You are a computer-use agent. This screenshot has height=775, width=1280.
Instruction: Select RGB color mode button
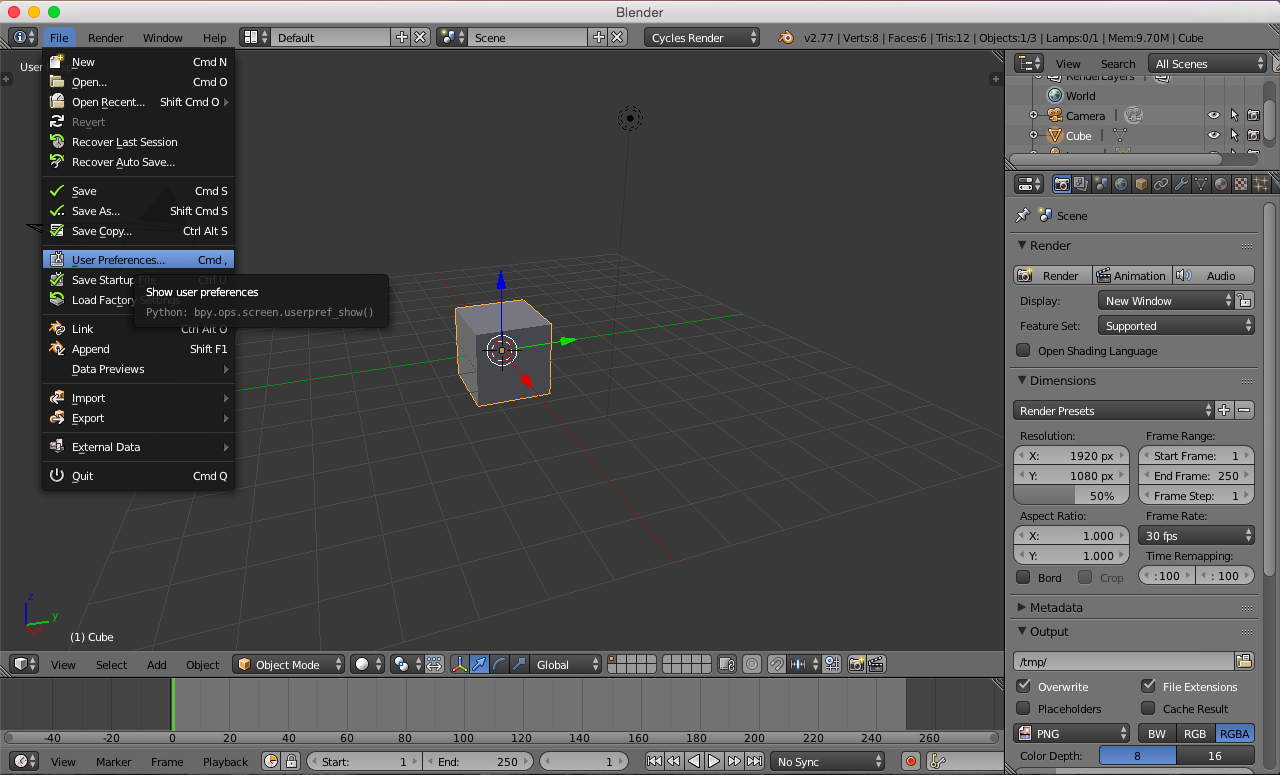tap(1195, 733)
